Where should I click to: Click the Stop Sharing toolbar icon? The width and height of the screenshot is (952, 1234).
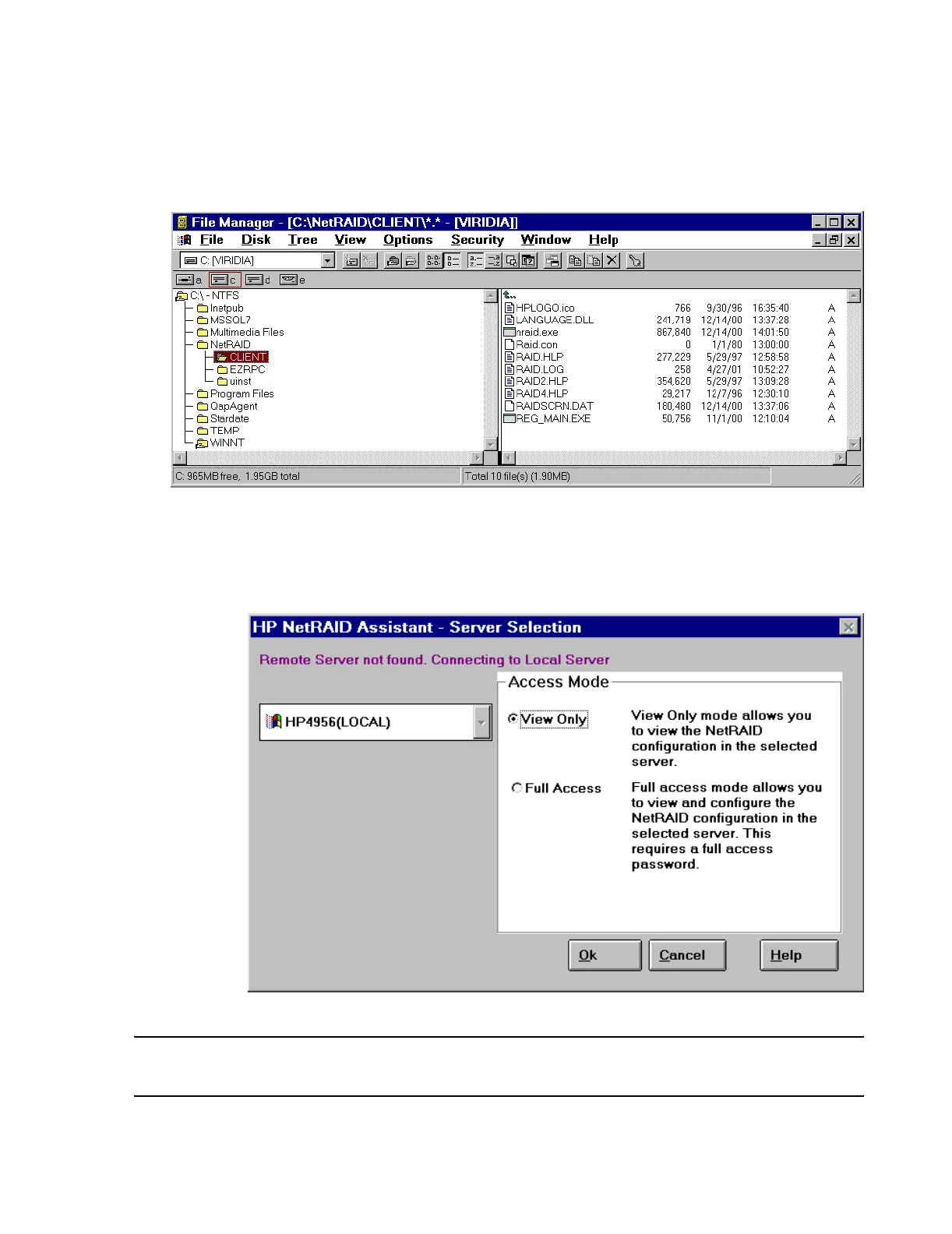(x=411, y=261)
